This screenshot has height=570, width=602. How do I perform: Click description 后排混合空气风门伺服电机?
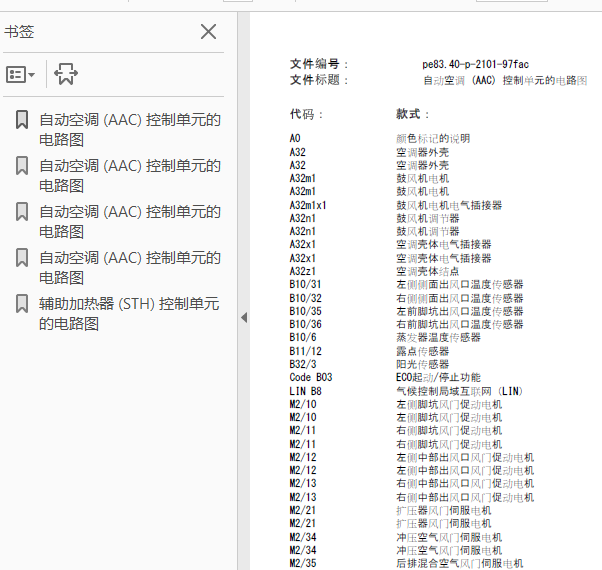point(460,563)
